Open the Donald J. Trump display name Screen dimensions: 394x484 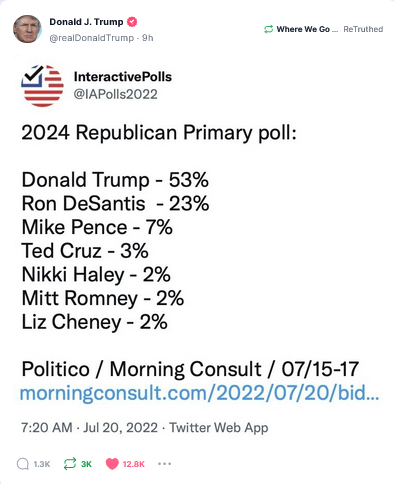(86, 22)
